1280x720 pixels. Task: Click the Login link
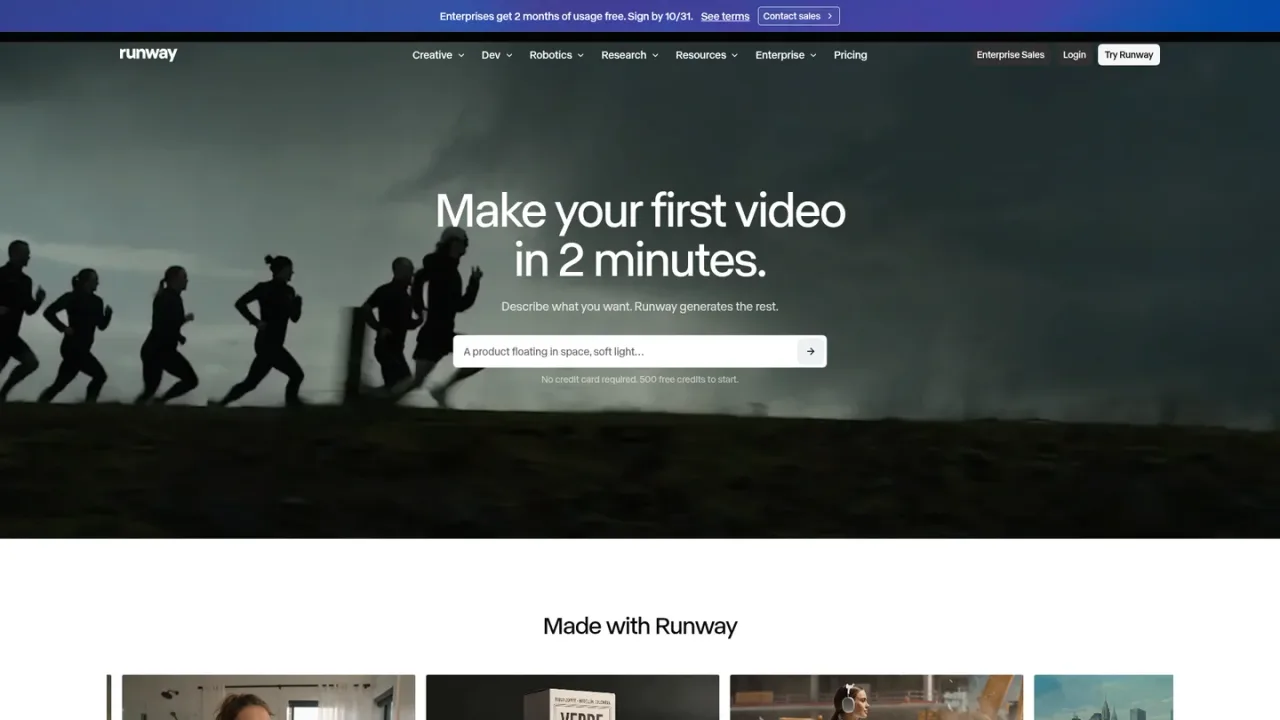tap(1074, 55)
